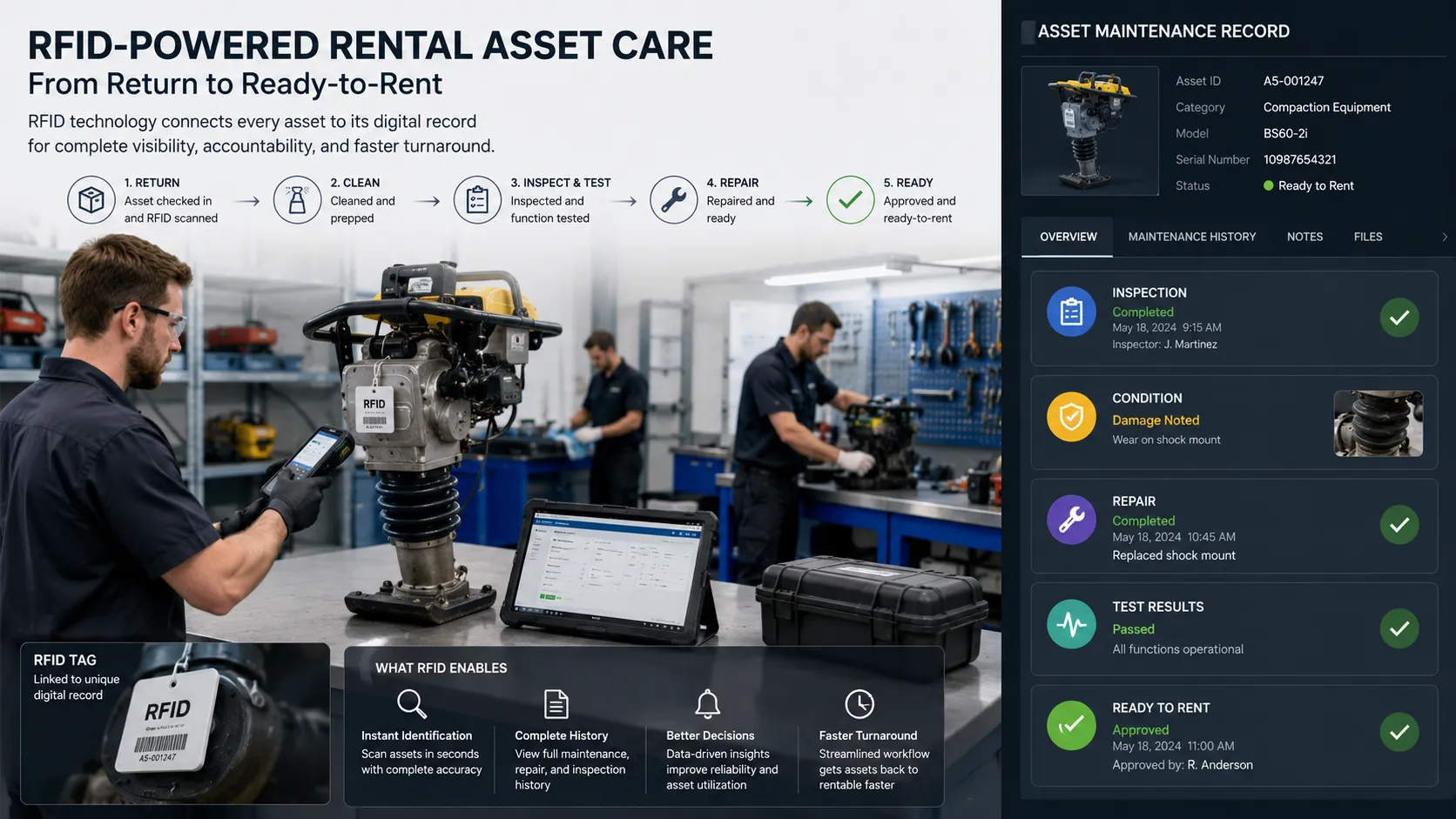The width and height of the screenshot is (1456, 819).
Task: Switch to the Maintenance History tab
Action: click(x=1191, y=237)
